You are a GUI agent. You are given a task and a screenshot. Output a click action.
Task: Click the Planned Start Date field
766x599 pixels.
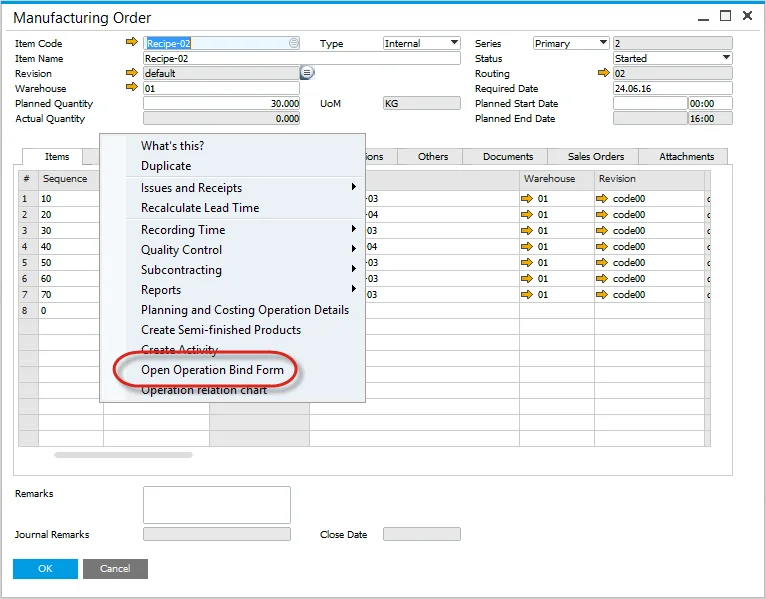pyautogui.click(x=650, y=104)
